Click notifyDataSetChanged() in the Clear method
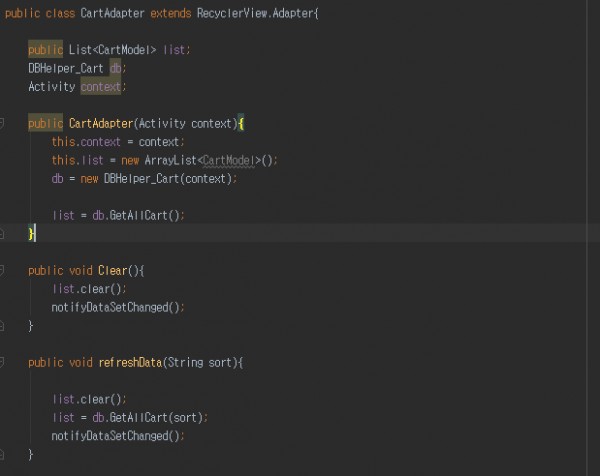The height and width of the screenshot is (476, 600). 116,307
